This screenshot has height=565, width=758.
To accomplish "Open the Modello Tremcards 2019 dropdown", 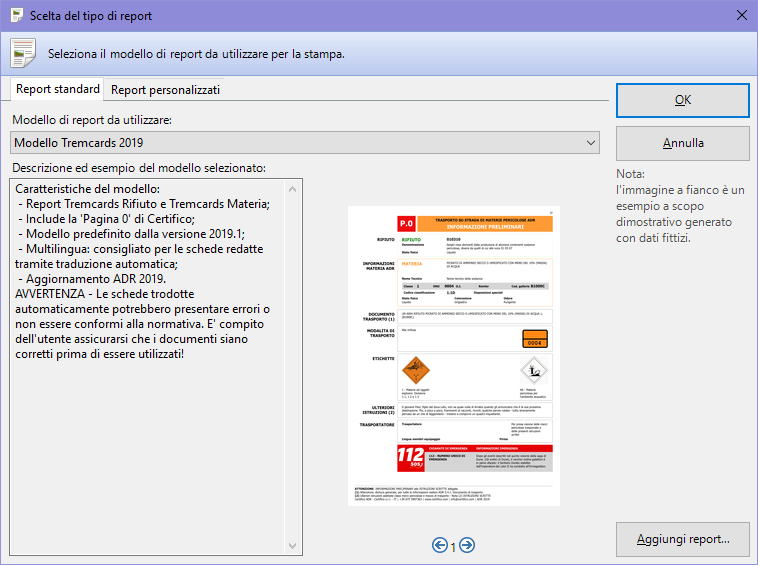I will pos(306,143).
